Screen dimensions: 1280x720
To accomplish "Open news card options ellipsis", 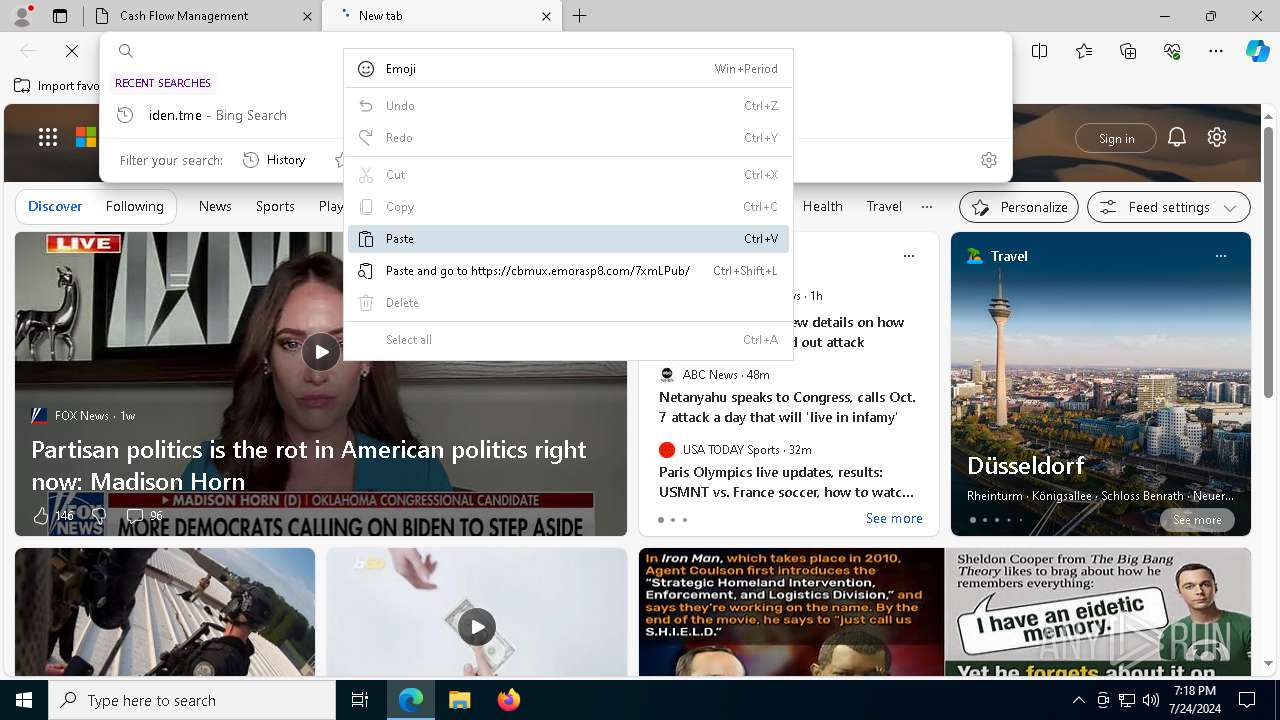I will [909, 256].
